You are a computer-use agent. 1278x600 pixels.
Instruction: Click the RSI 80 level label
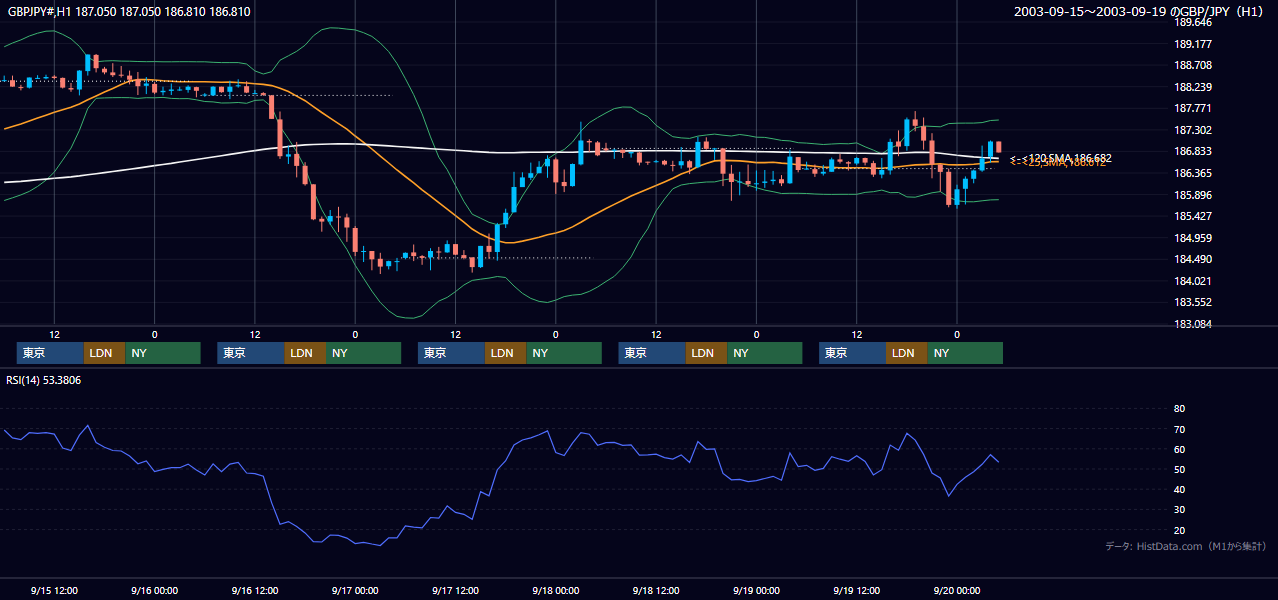(x=1179, y=409)
